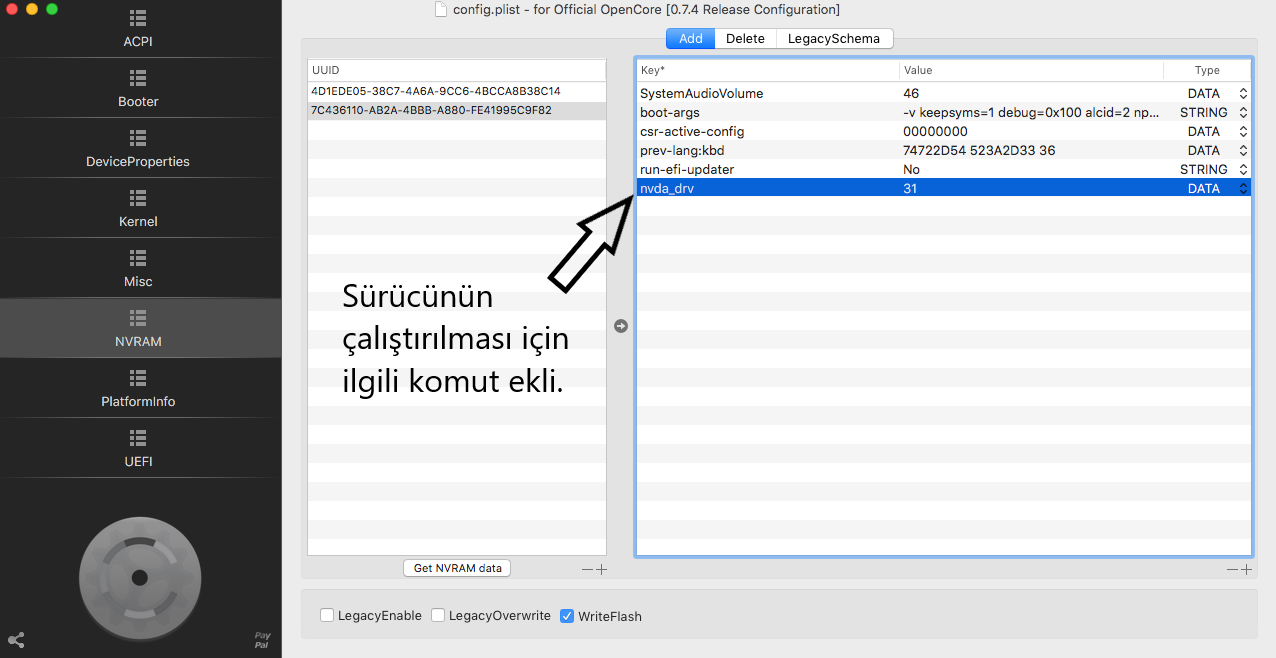This screenshot has width=1276, height=658.
Task: Open type dropdown for boot-args row
Action: coord(1243,113)
